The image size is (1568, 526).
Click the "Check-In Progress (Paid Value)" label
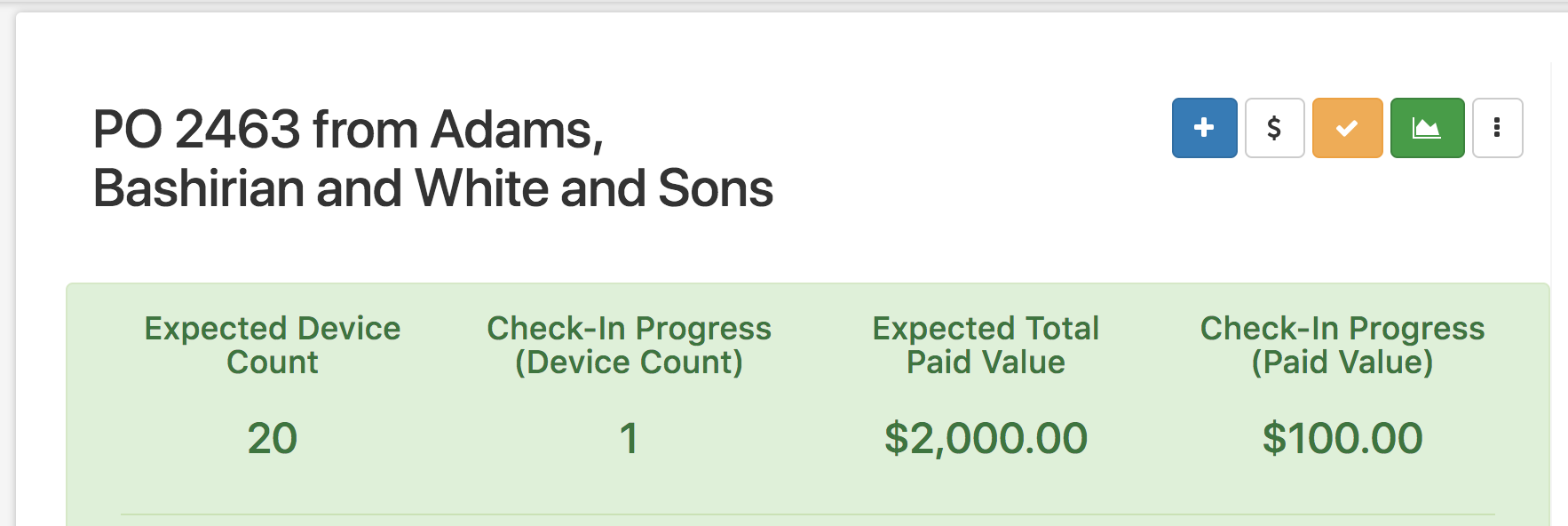click(1342, 345)
